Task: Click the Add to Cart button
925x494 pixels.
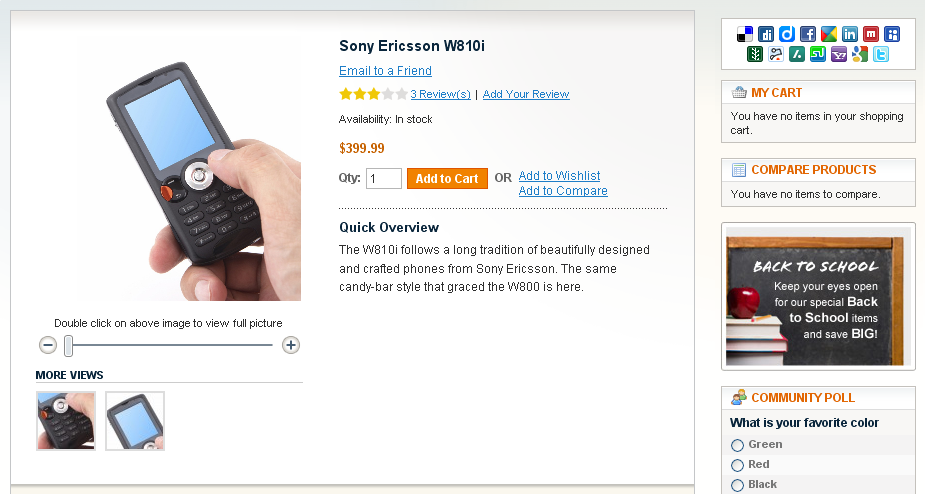Action: (447, 179)
